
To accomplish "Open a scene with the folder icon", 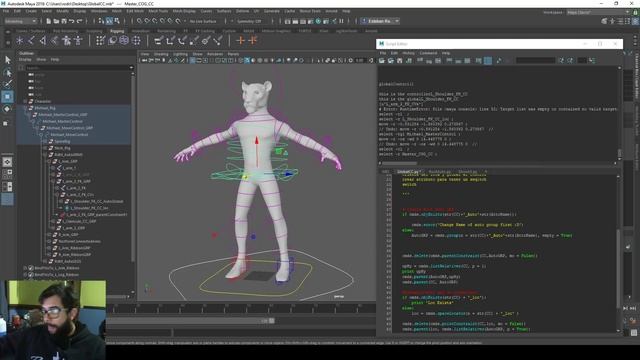I will pos(56,21).
